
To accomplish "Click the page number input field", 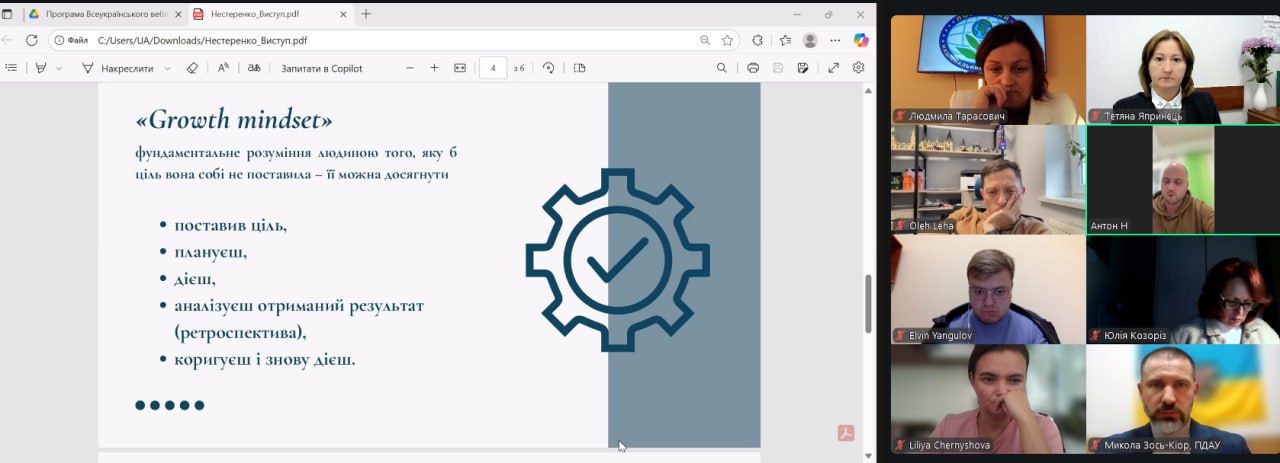I will [493, 68].
